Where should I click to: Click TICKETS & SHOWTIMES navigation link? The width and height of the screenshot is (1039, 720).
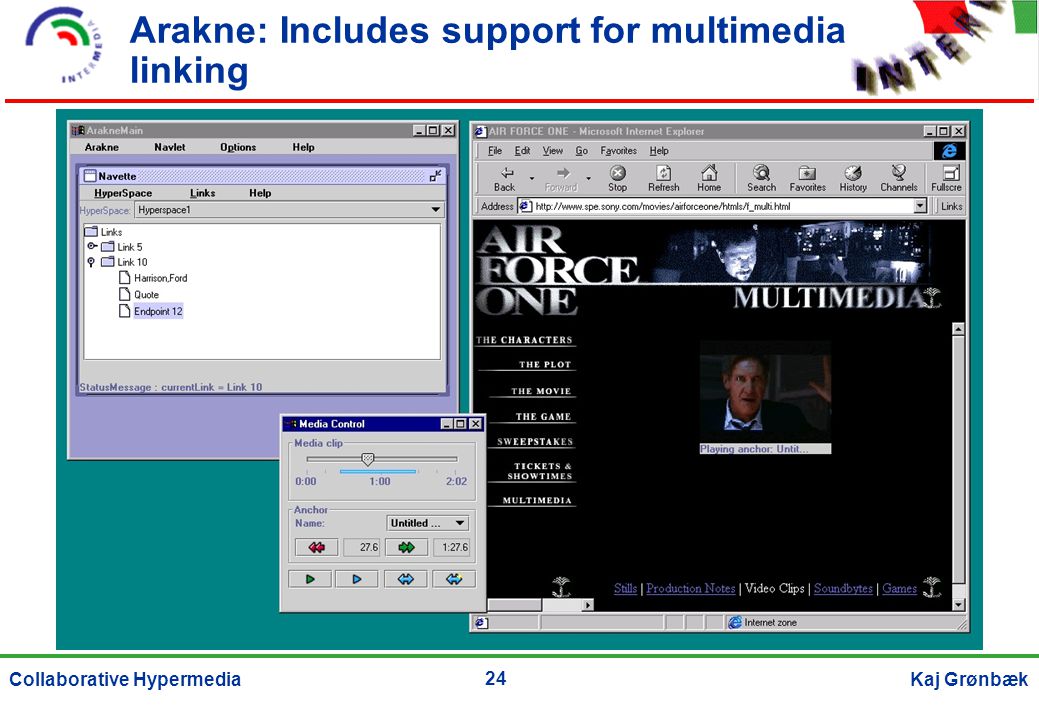[x=539, y=471]
